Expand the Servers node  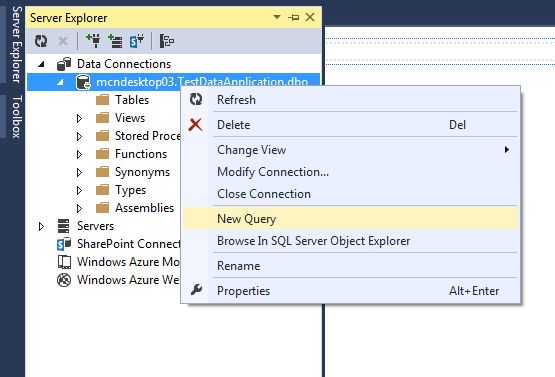pos(41,226)
